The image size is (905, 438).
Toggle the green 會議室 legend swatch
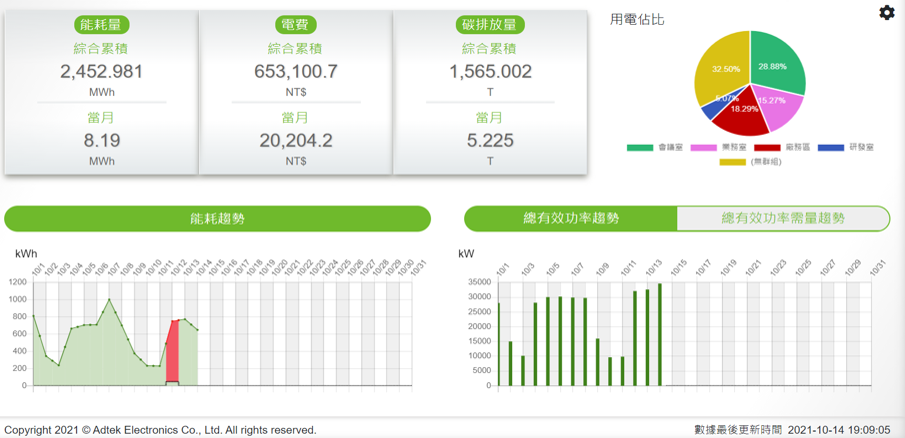[640, 148]
